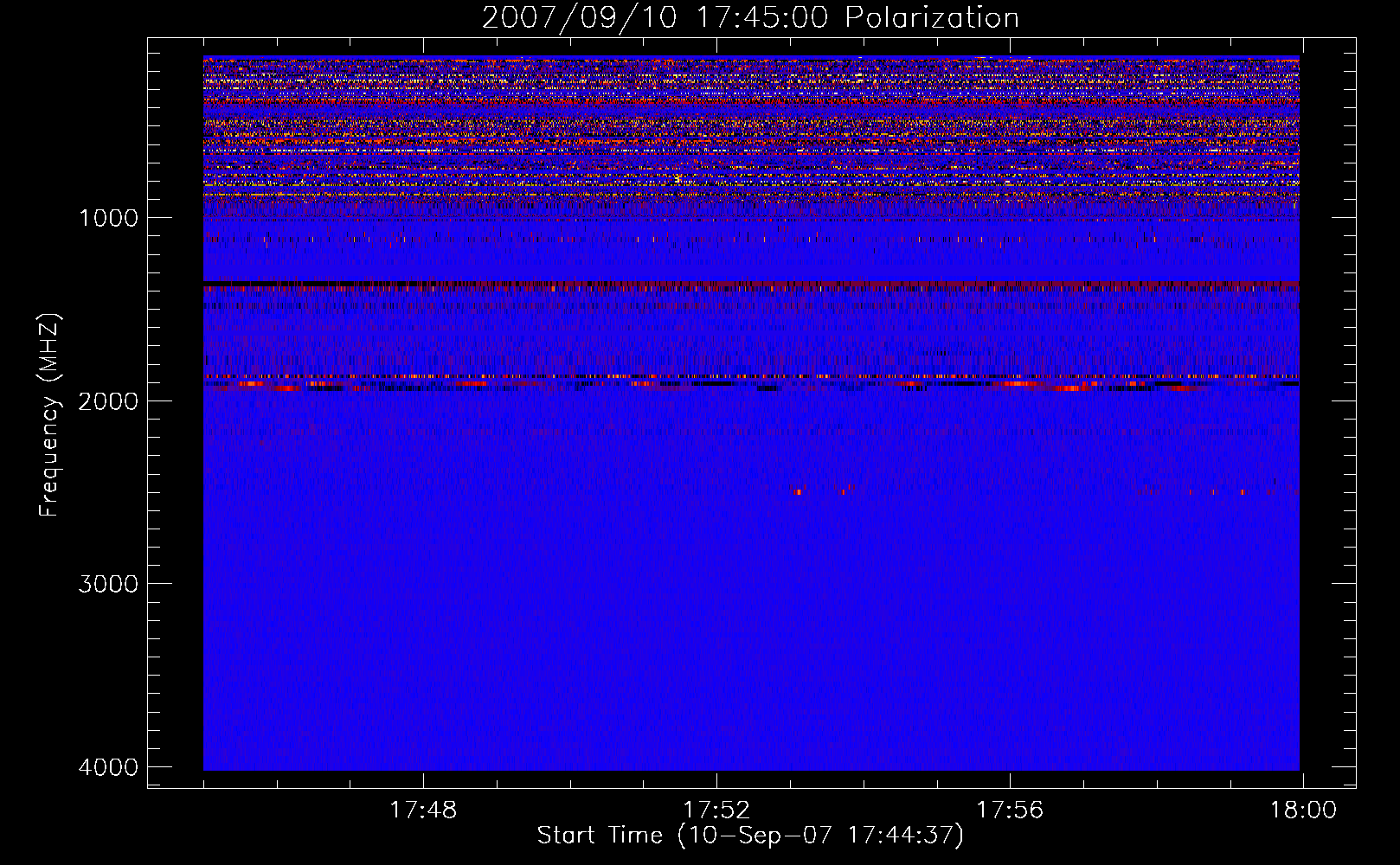Screen dimensions: 1400x865
Task: Select the Start Time axis label
Action: tap(750, 836)
